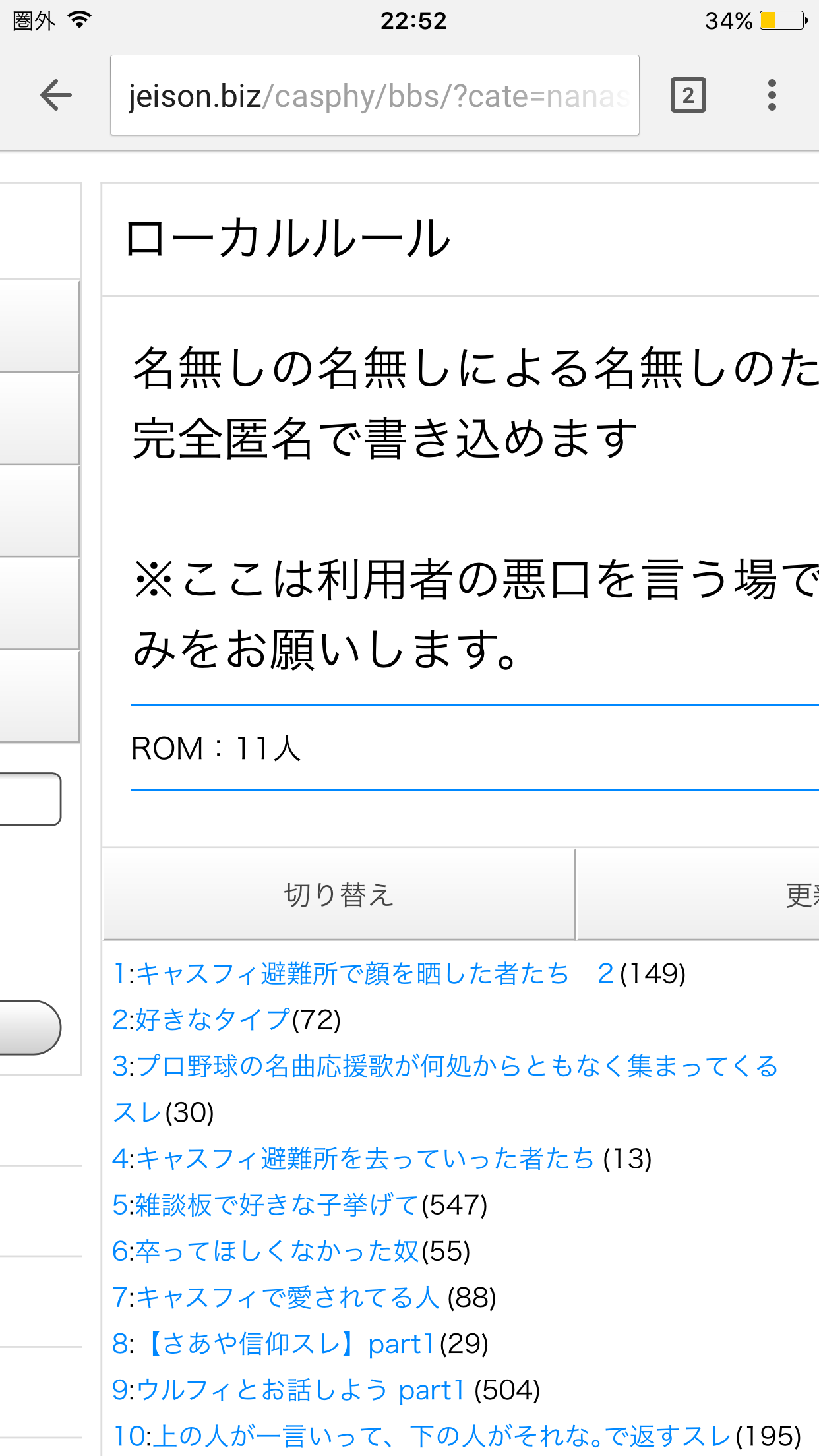The width and height of the screenshot is (819, 1456).
Task: Tap the browser back arrow
Action: pyautogui.click(x=56, y=96)
